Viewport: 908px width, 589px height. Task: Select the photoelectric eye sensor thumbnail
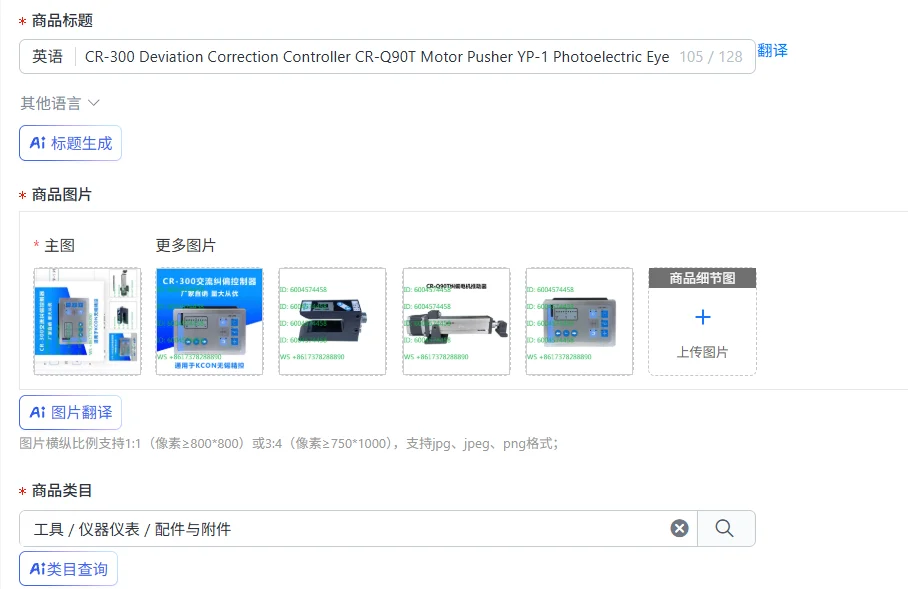tap(332, 321)
